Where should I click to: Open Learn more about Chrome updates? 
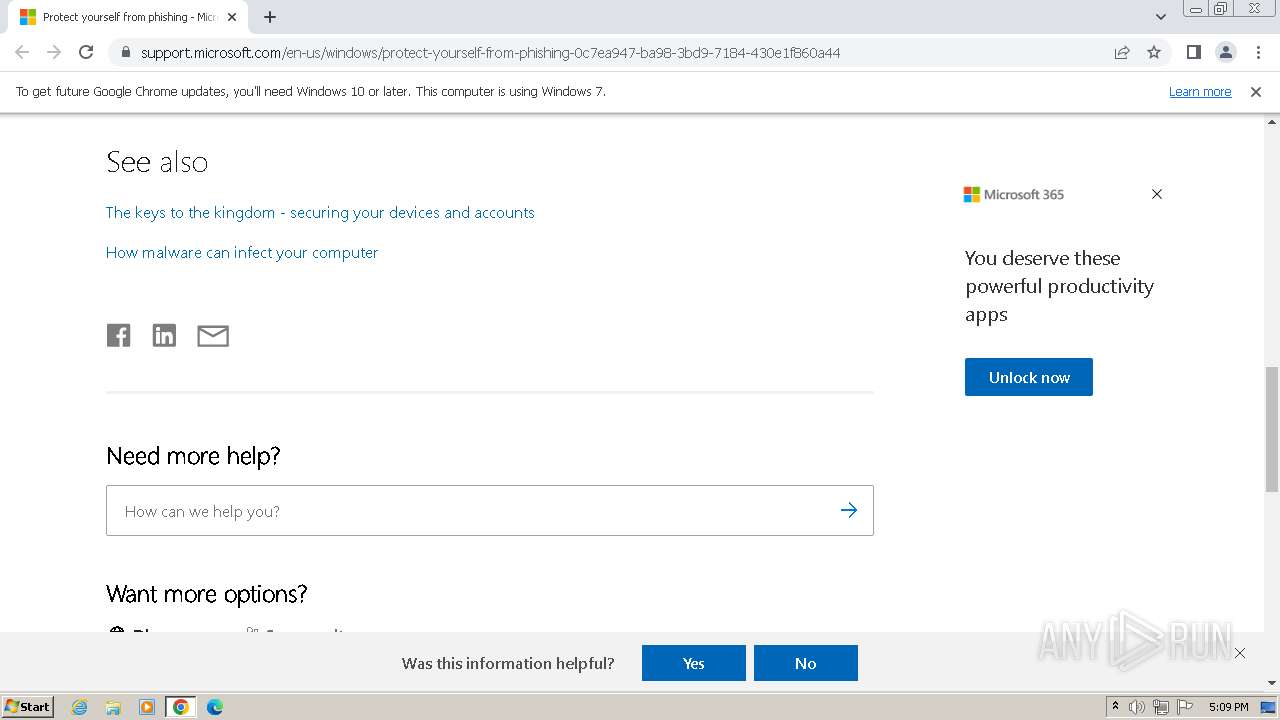[1200, 91]
